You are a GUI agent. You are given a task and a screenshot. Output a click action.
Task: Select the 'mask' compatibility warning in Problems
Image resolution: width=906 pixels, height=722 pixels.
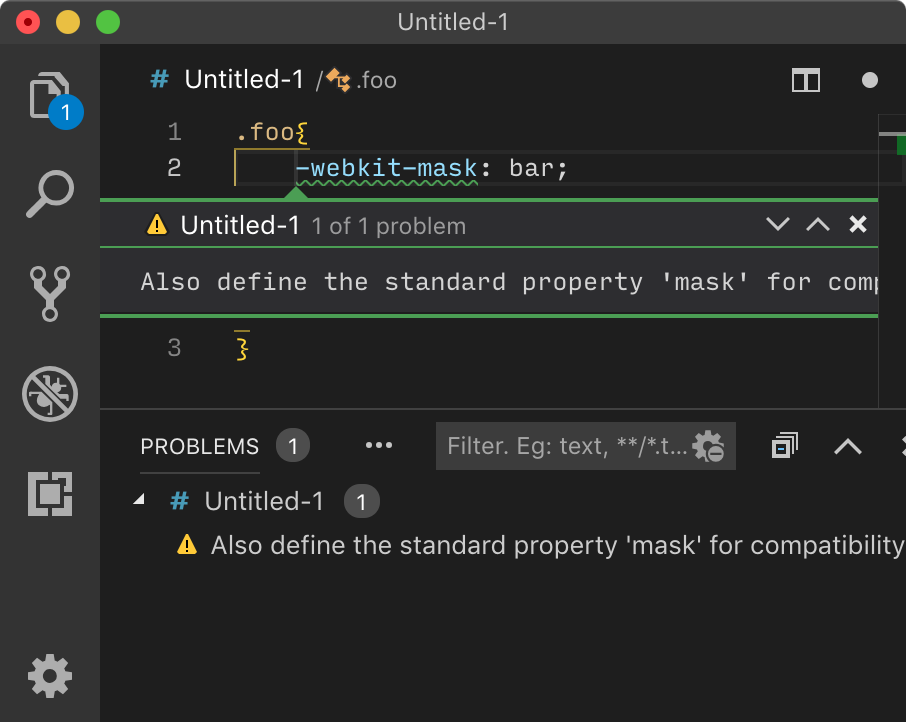pos(503,545)
